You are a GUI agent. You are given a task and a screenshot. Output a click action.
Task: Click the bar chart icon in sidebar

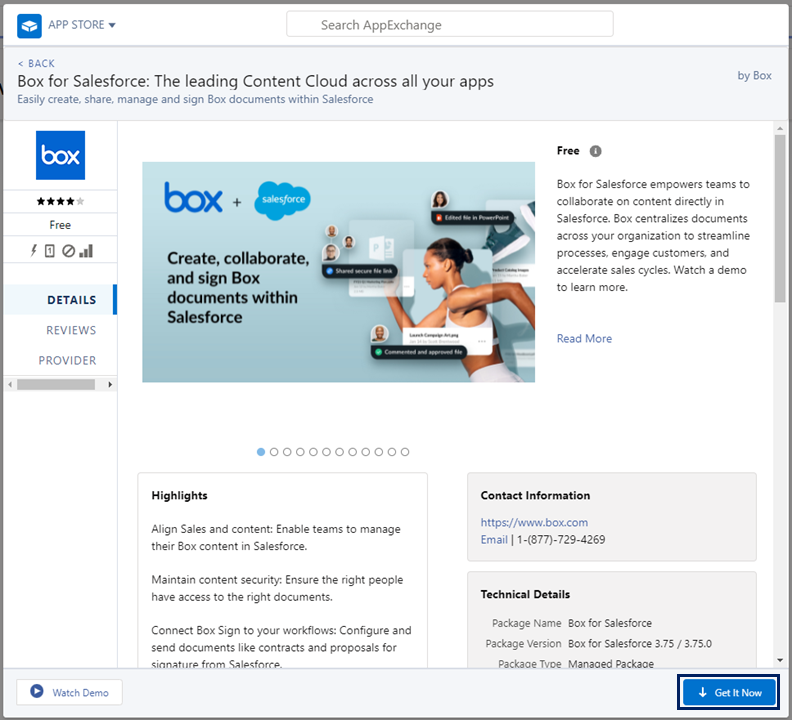(x=86, y=251)
